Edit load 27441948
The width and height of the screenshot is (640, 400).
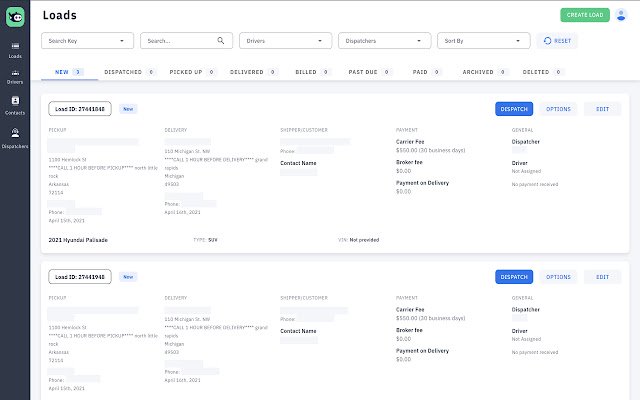[x=602, y=277]
